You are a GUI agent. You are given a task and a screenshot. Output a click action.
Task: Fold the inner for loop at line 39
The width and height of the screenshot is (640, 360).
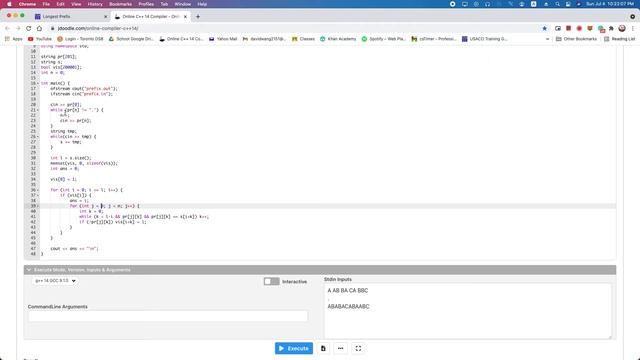(38, 206)
